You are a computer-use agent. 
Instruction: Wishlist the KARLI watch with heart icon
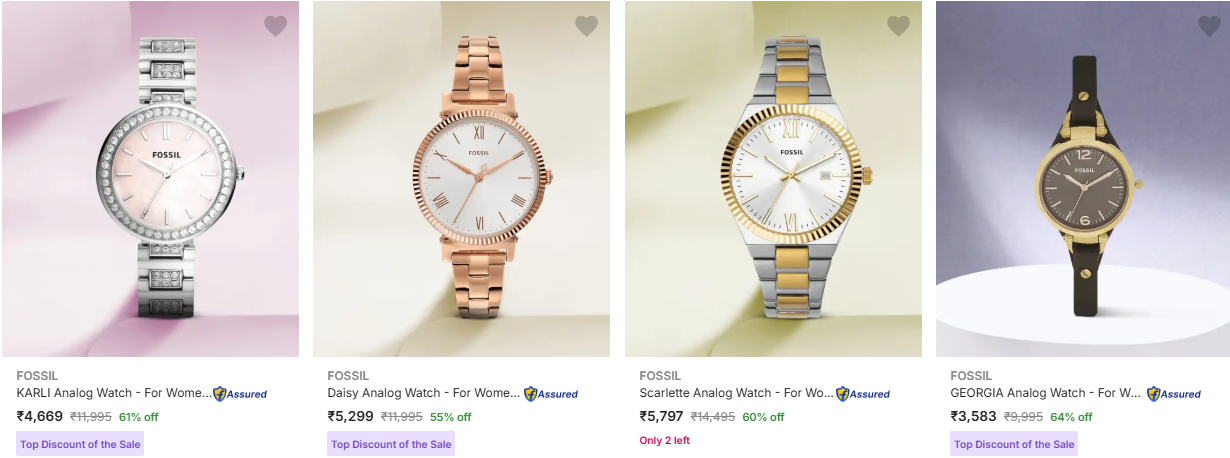coord(275,26)
